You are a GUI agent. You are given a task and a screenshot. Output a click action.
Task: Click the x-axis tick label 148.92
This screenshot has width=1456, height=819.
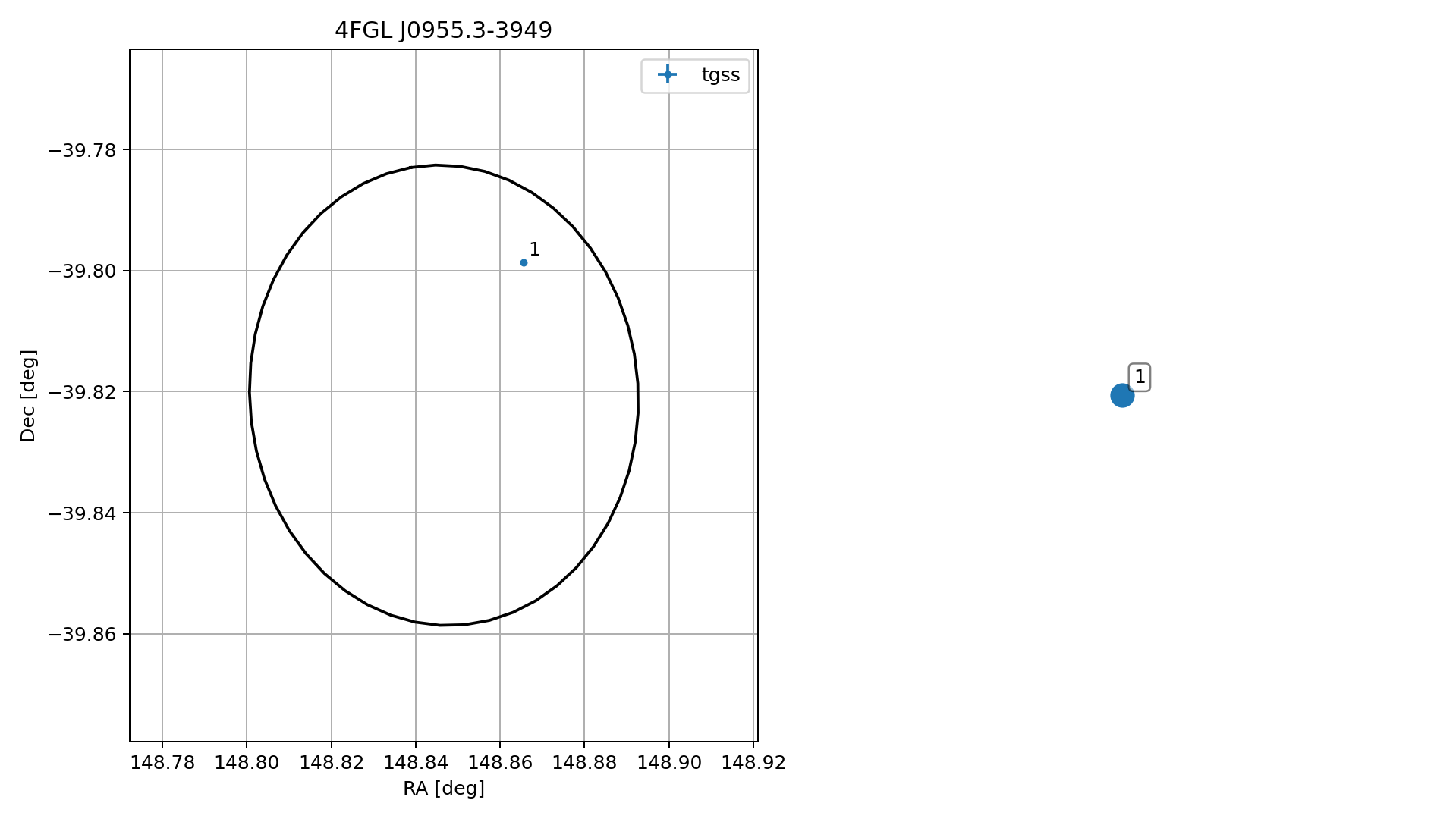click(x=753, y=762)
